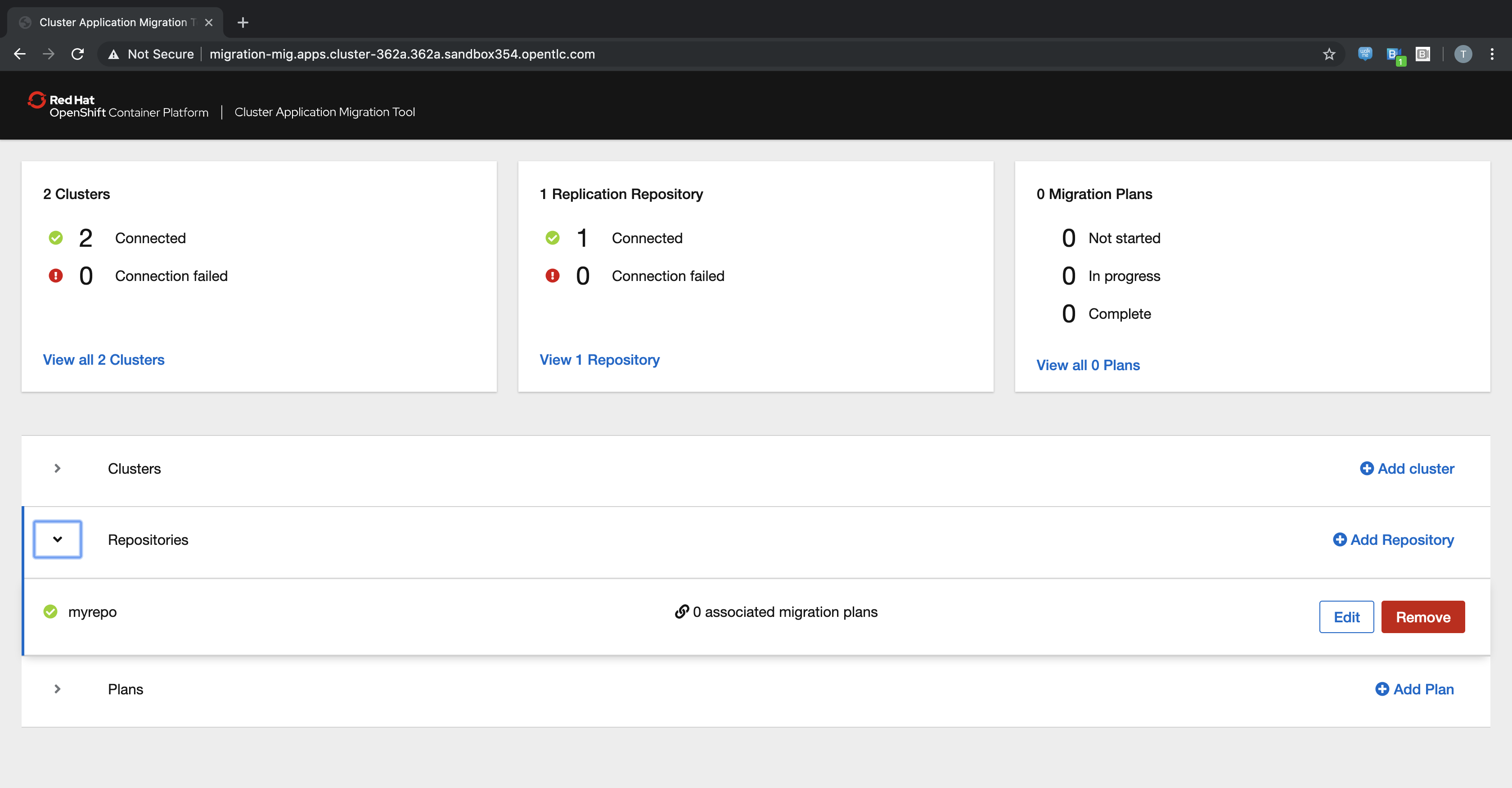The width and height of the screenshot is (1512, 788).
Task: Open View all 2 Clusters link
Action: pos(104,360)
